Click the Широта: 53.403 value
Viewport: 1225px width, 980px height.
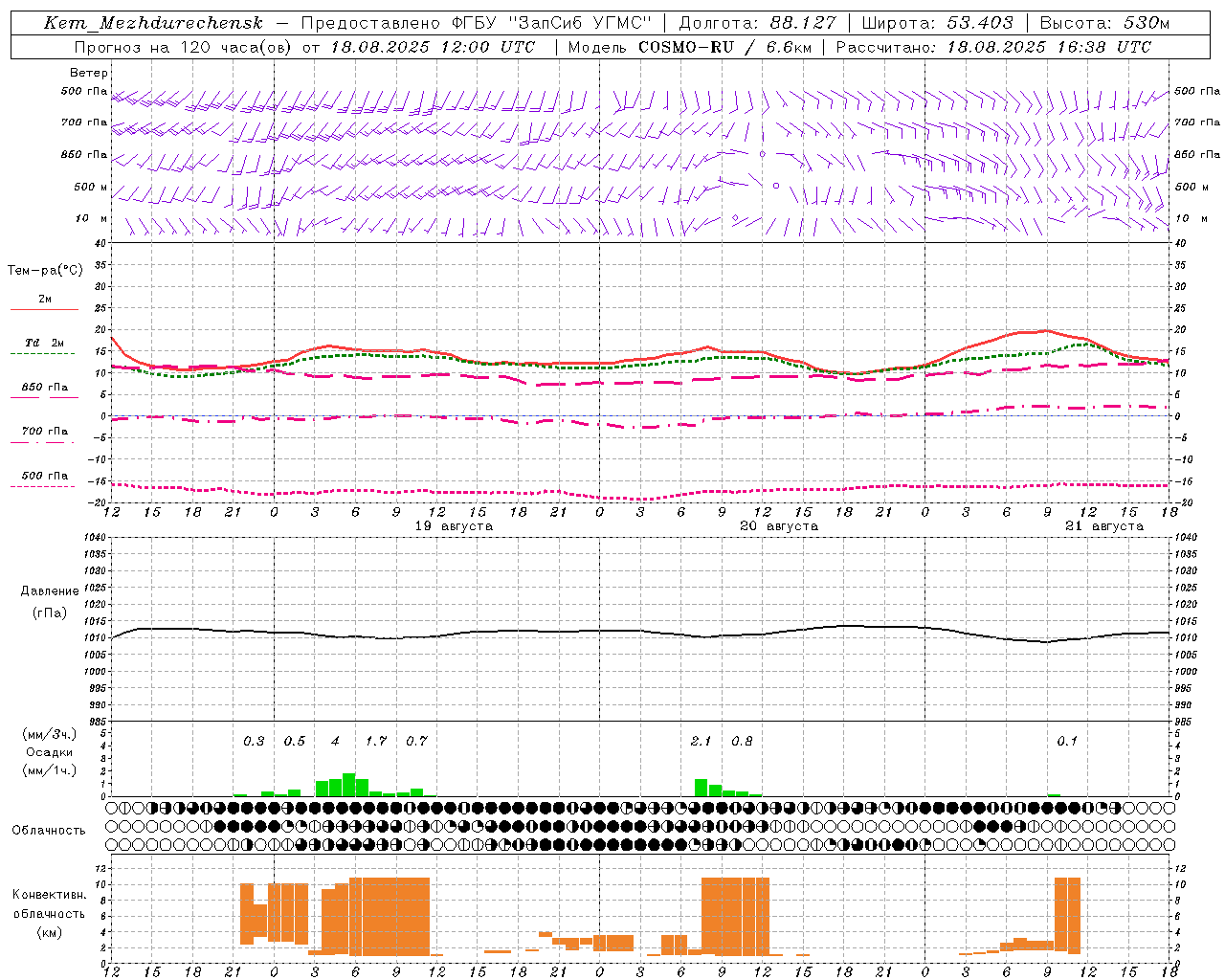click(938, 23)
